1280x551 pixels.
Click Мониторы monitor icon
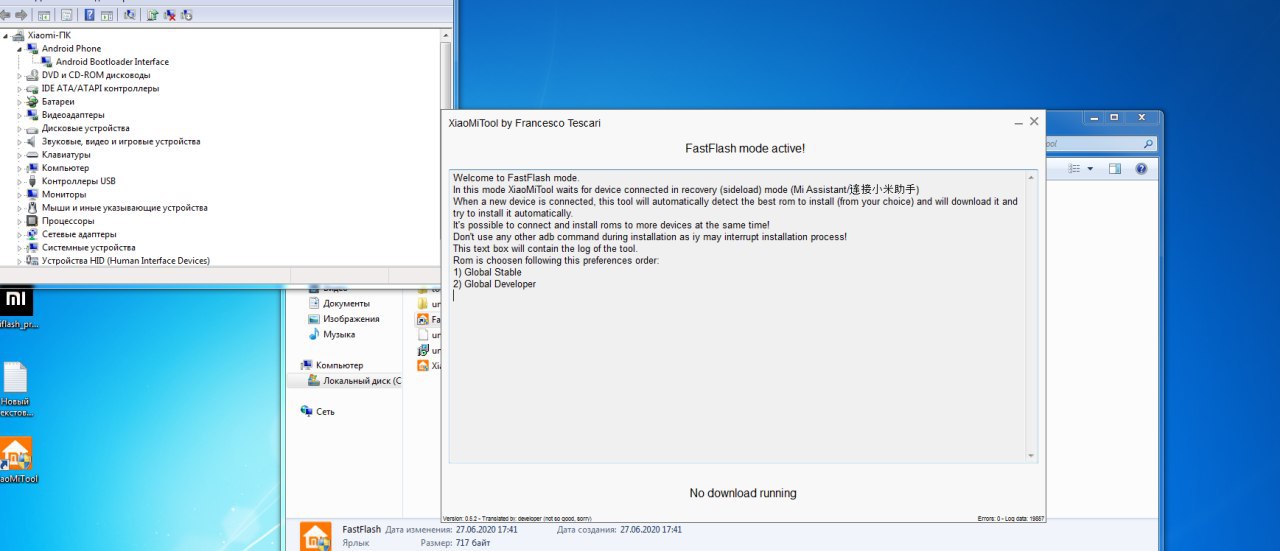(x=32, y=194)
